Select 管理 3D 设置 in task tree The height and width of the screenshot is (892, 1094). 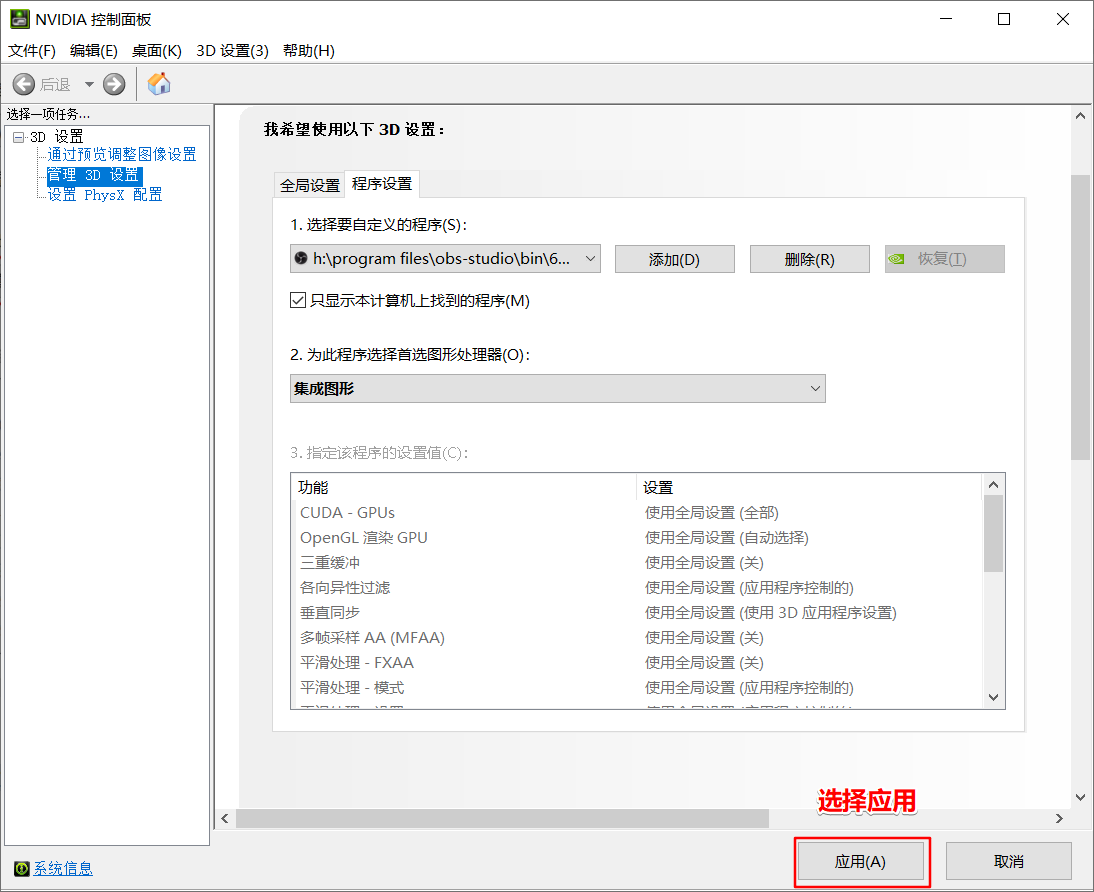(94, 174)
